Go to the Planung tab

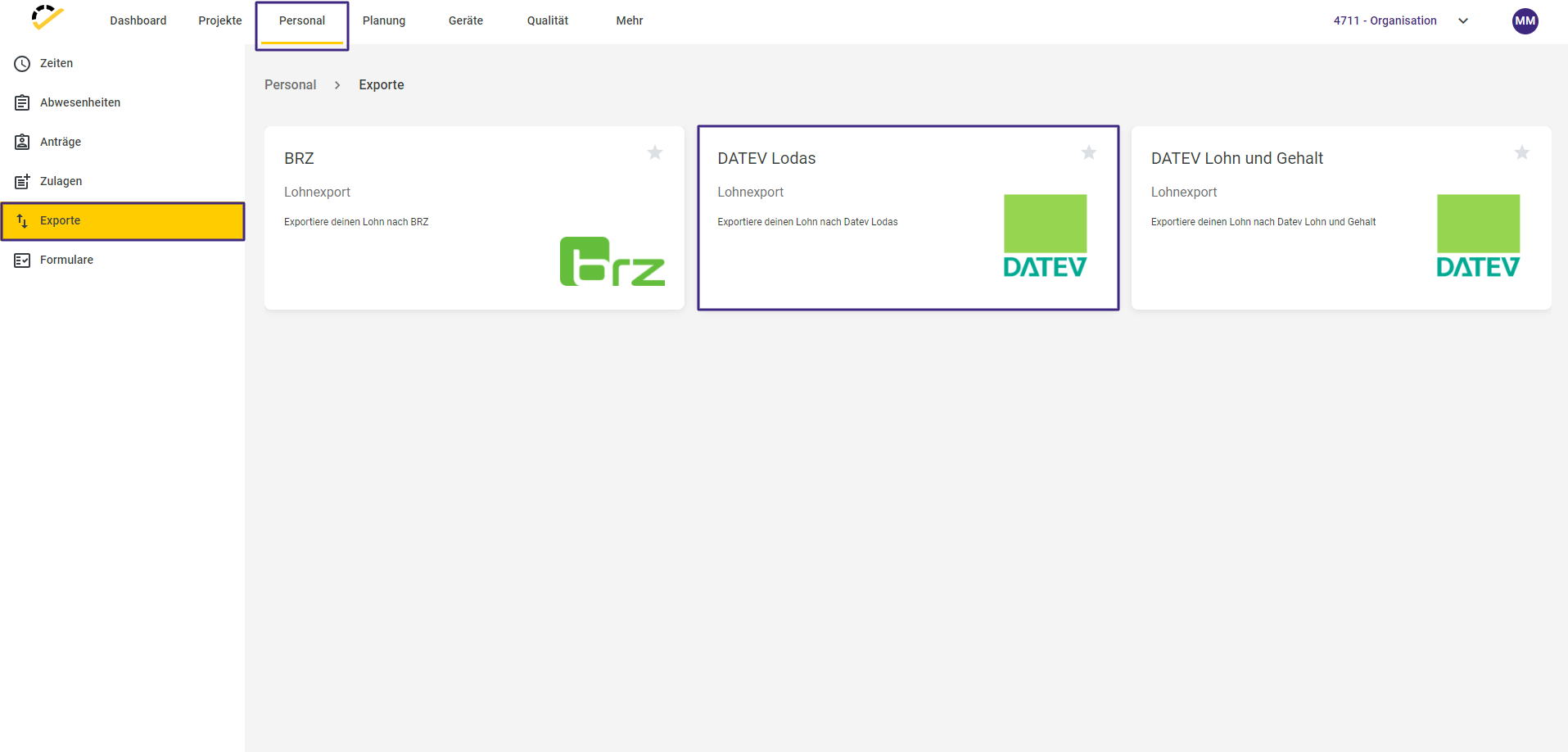pos(384,20)
